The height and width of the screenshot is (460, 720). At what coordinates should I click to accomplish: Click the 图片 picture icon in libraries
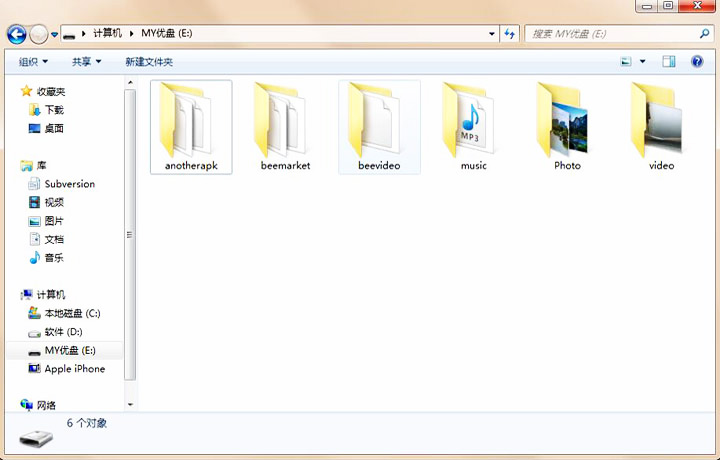34,221
